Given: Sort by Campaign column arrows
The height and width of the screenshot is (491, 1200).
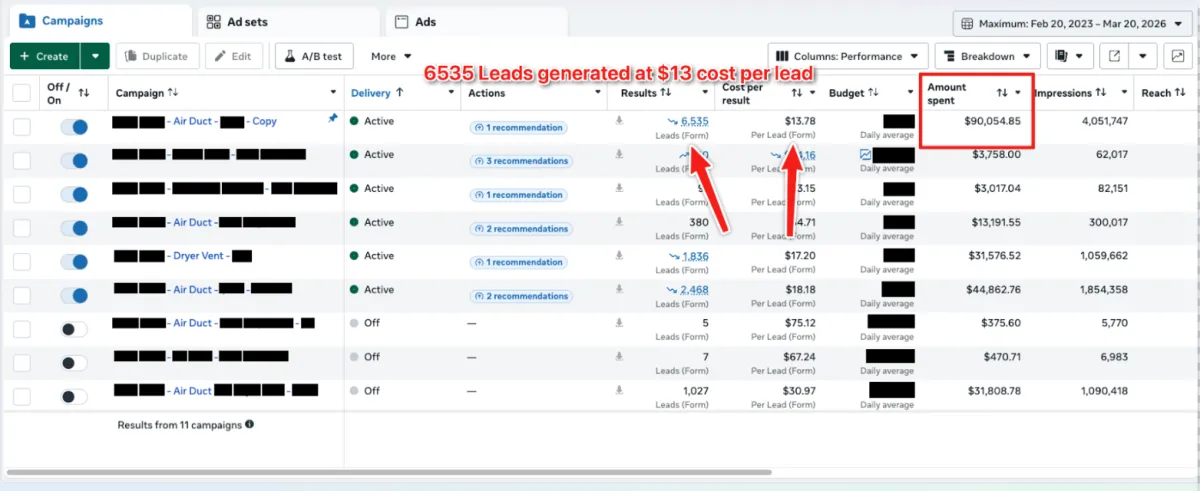Looking at the screenshot, I should [173, 93].
